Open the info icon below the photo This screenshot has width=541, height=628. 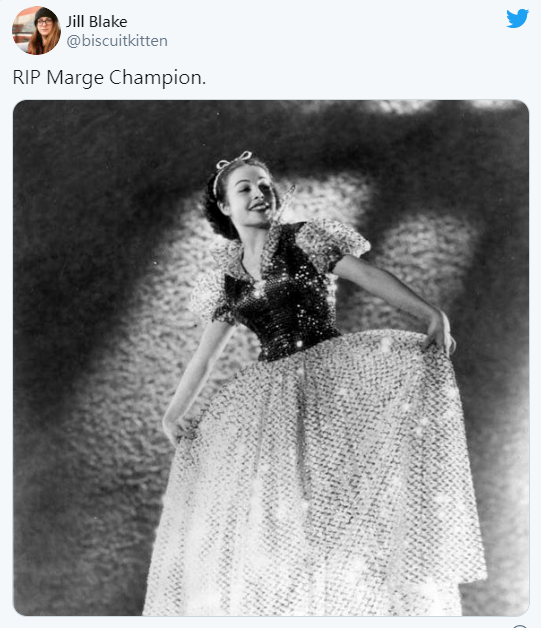point(520,626)
